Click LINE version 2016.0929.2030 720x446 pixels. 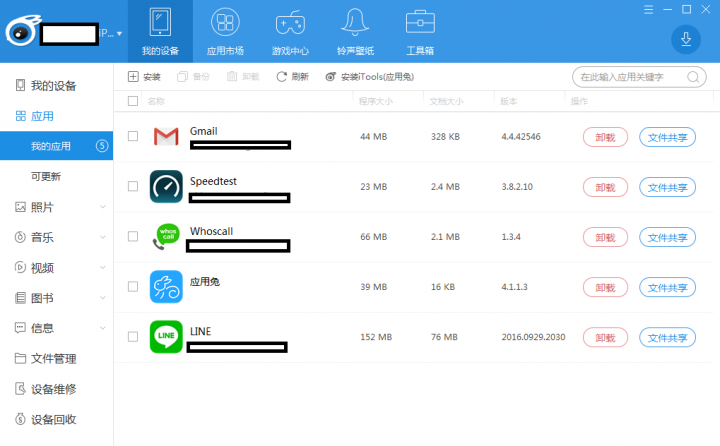[x=533, y=337]
